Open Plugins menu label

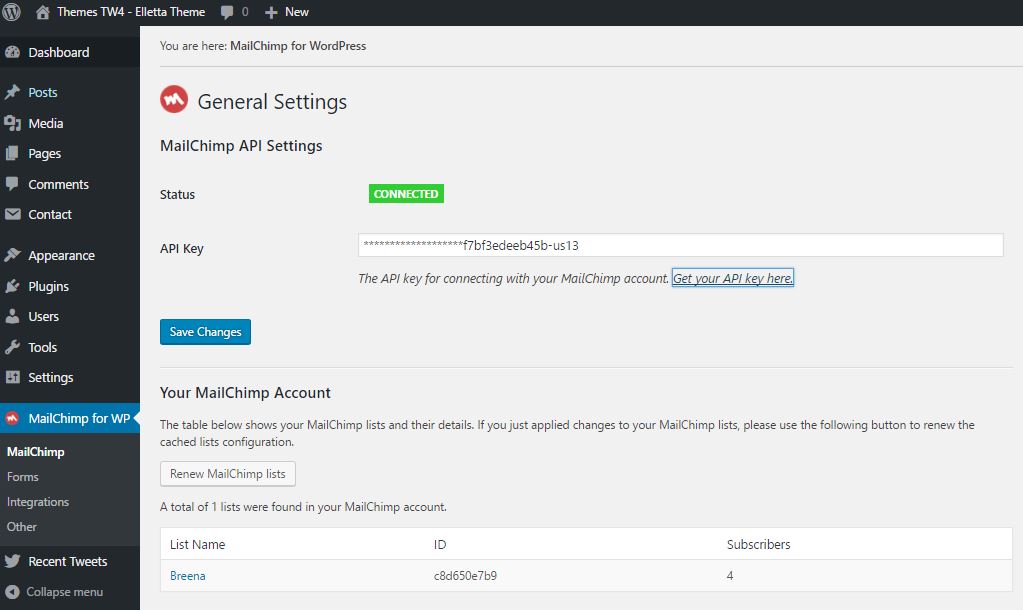48,286
